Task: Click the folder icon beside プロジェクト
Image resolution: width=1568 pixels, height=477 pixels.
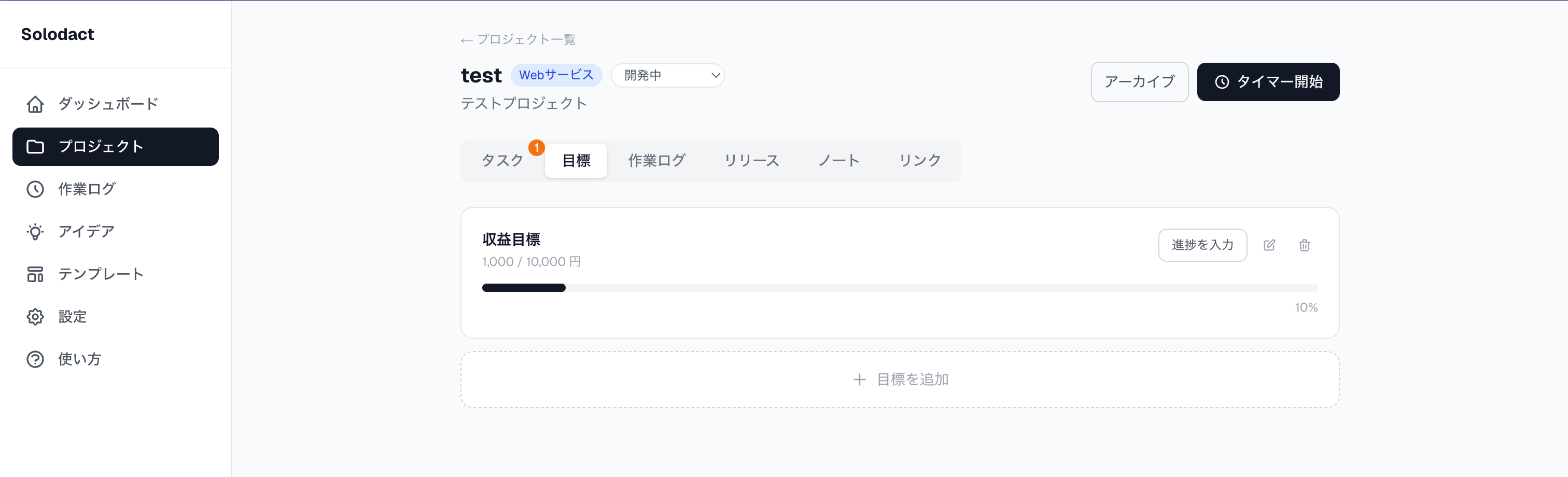Action: [35, 147]
